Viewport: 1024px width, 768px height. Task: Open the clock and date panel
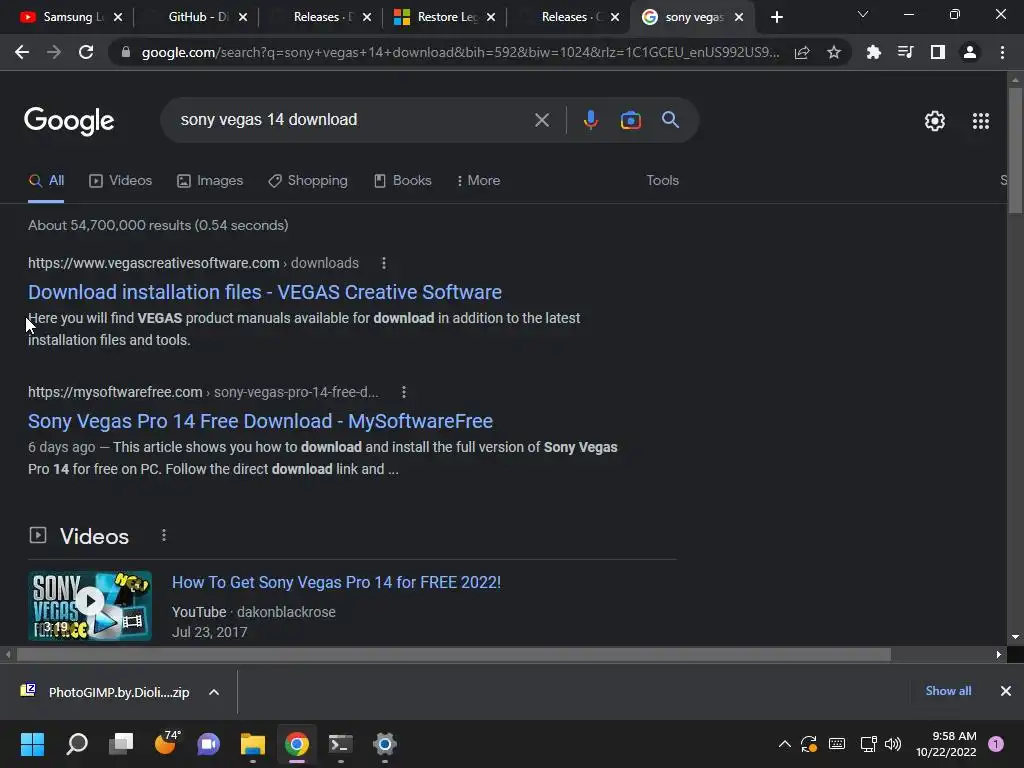946,744
